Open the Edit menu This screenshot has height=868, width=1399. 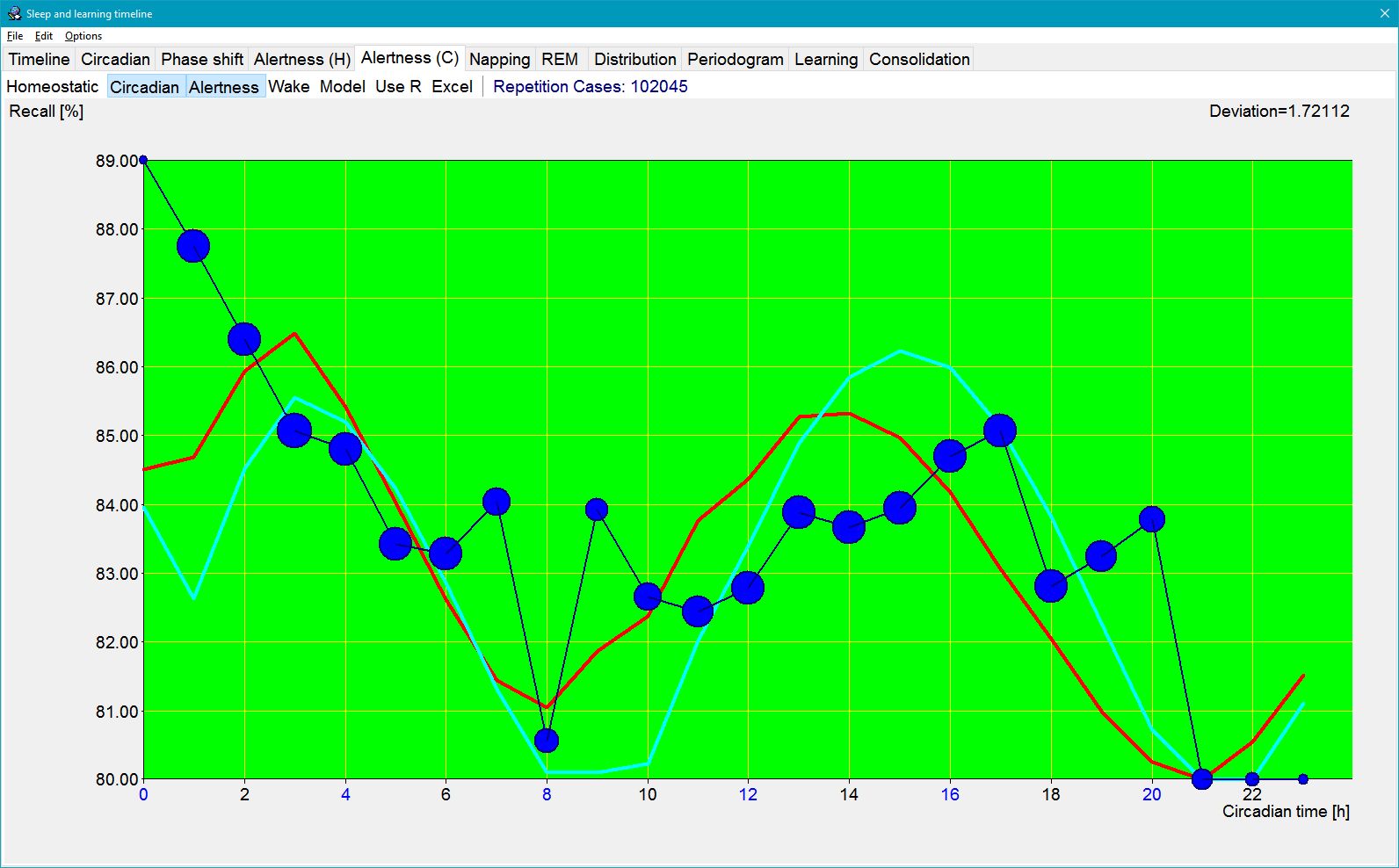tap(44, 36)
